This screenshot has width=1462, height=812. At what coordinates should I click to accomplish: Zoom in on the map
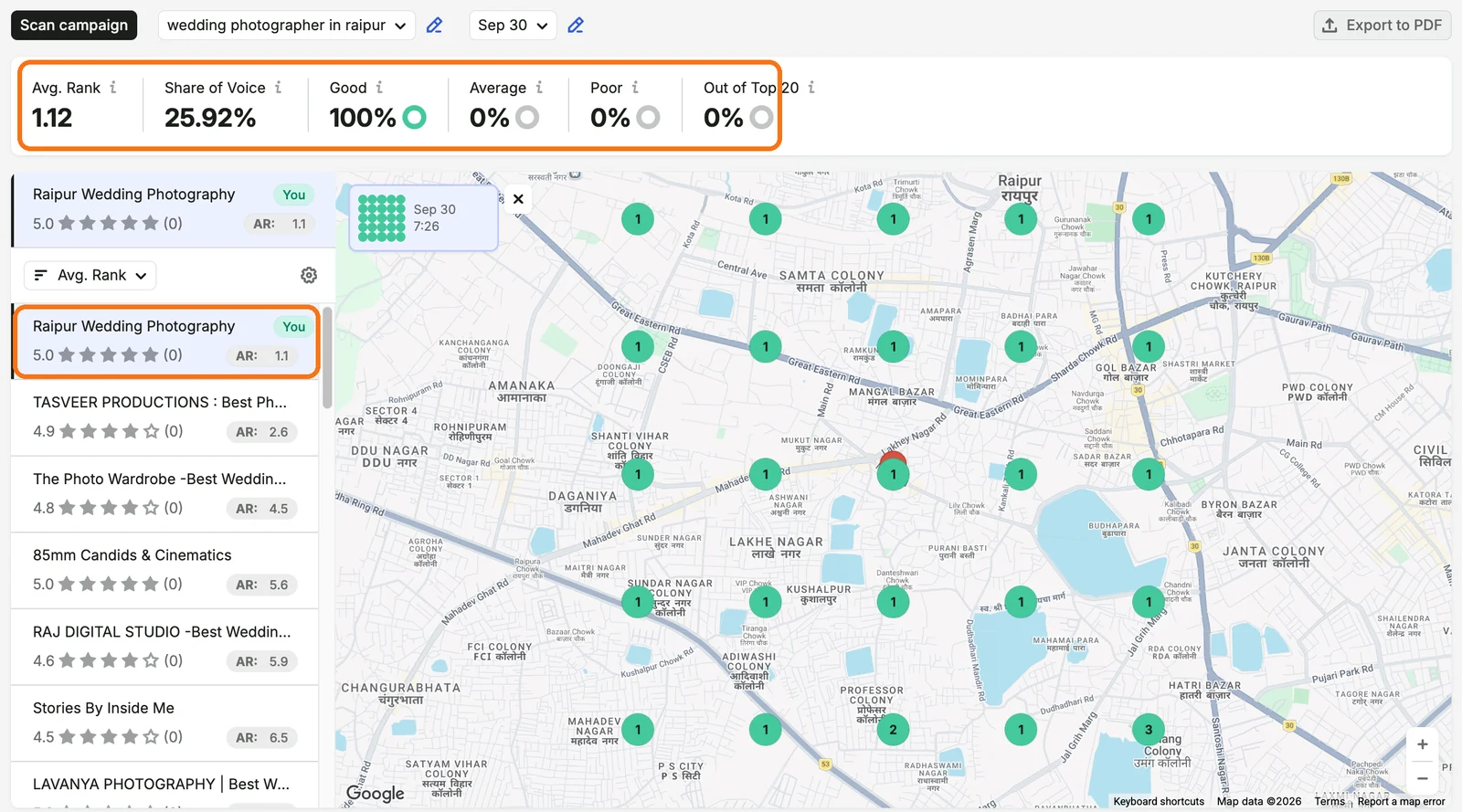click(x=1422, y=744)
